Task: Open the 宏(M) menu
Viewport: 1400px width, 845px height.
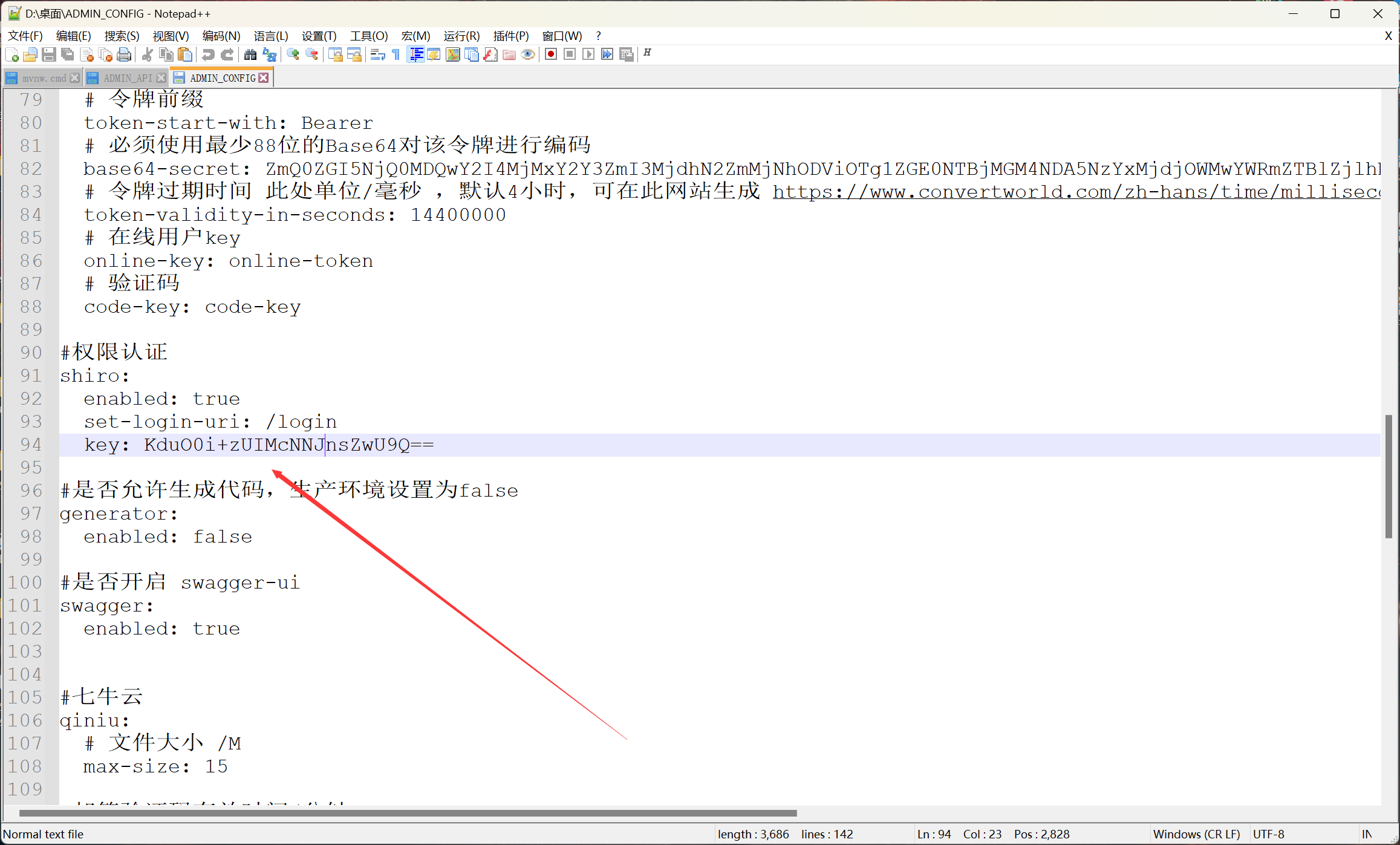Action: [x=415, y=36]
